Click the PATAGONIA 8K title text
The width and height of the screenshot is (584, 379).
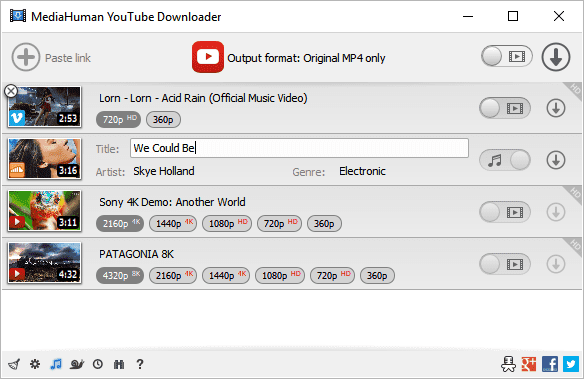136,254
